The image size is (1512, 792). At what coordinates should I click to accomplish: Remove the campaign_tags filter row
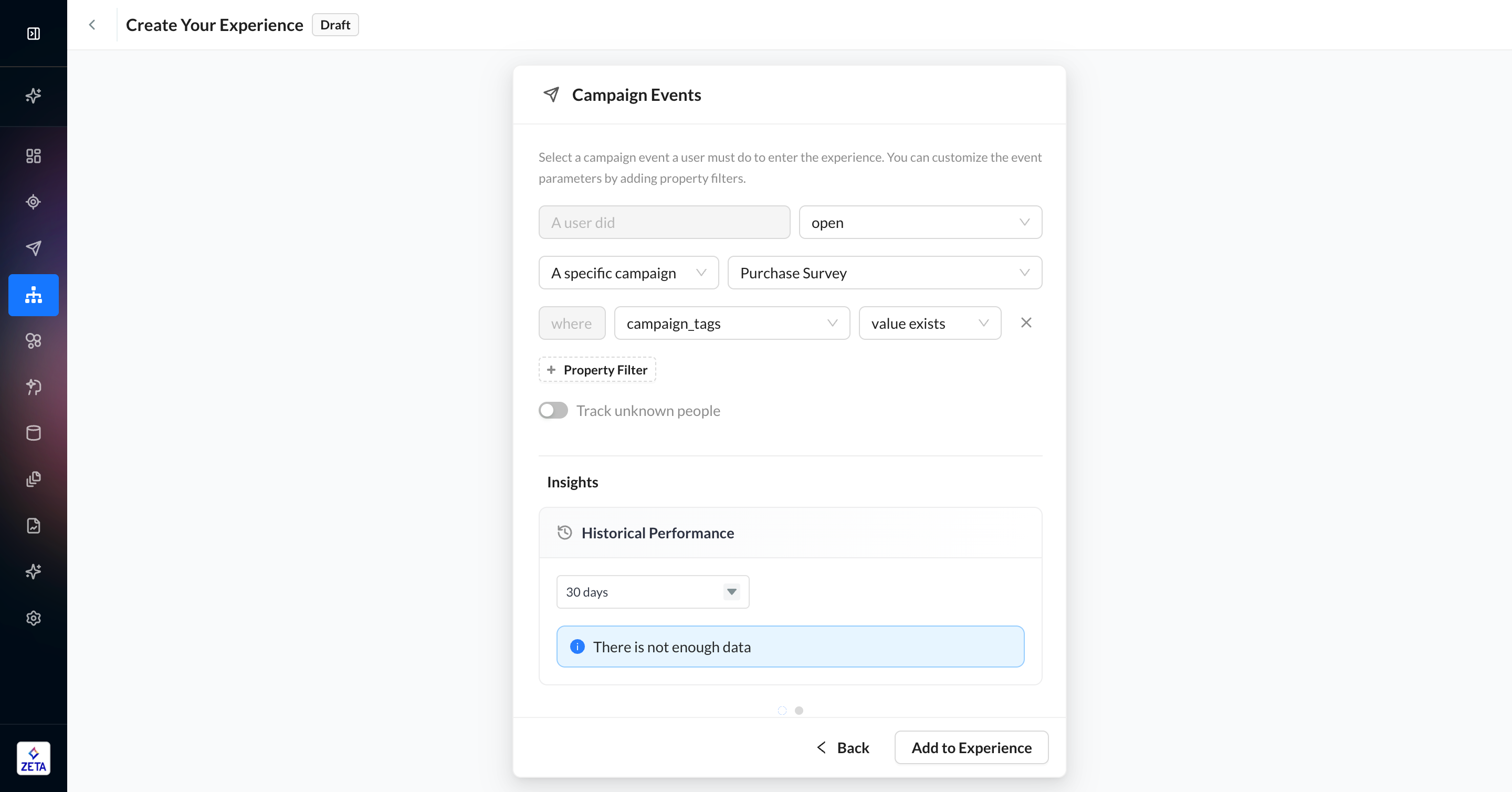point(1025,323)
